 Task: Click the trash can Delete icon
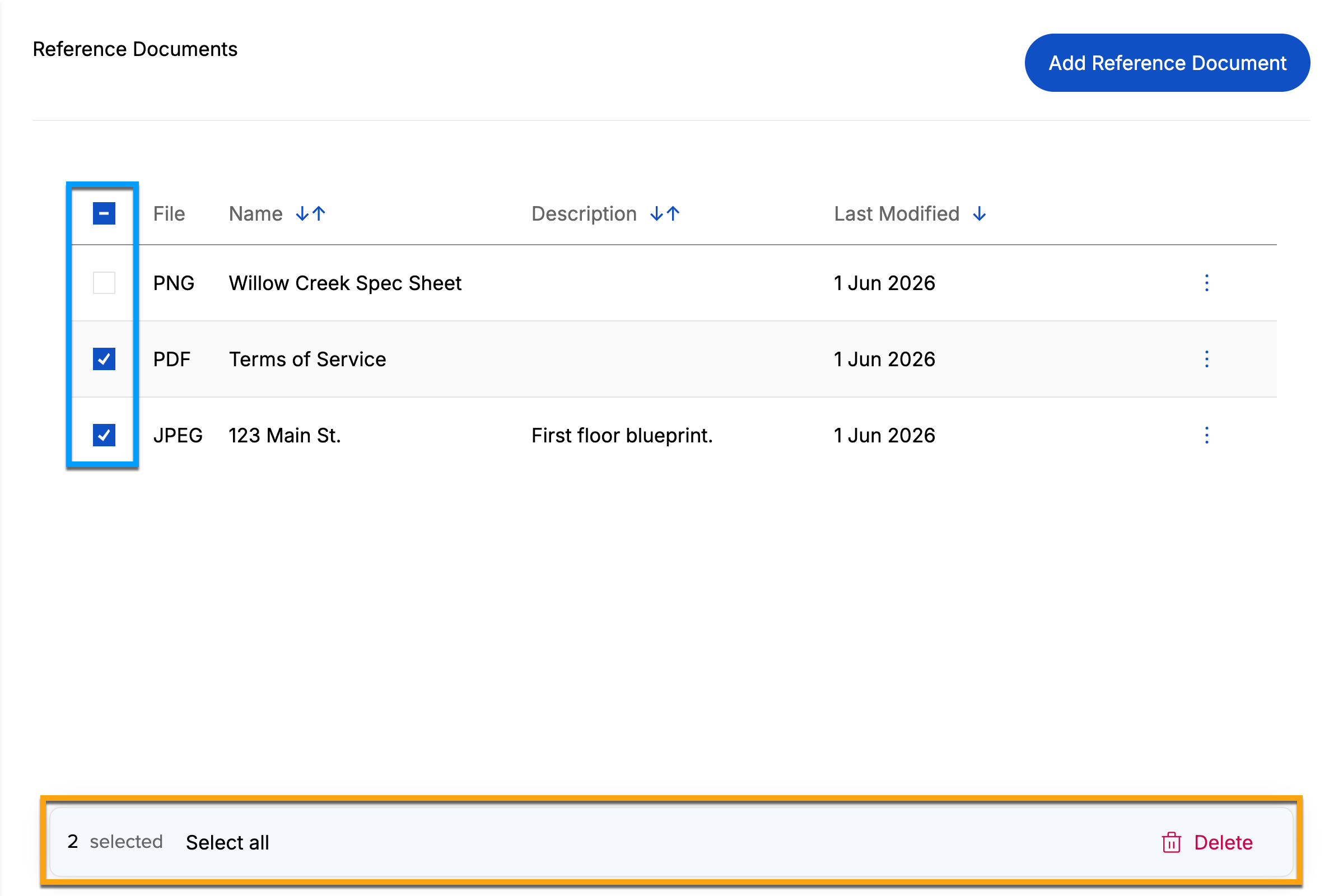click(x=1171, y=842)
